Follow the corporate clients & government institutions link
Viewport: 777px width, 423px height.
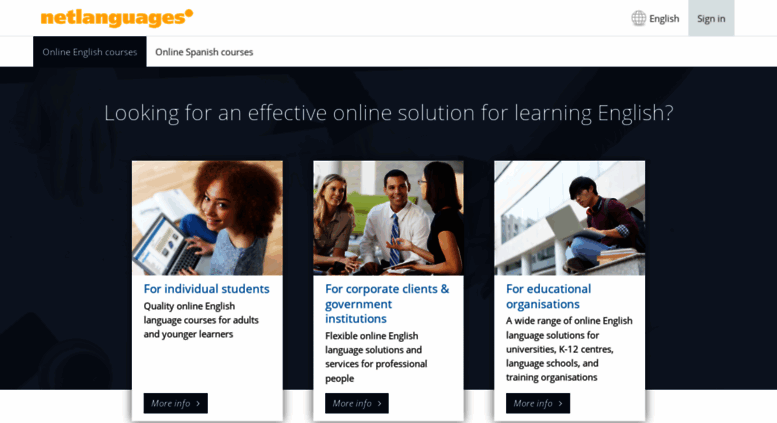point(387,304)
